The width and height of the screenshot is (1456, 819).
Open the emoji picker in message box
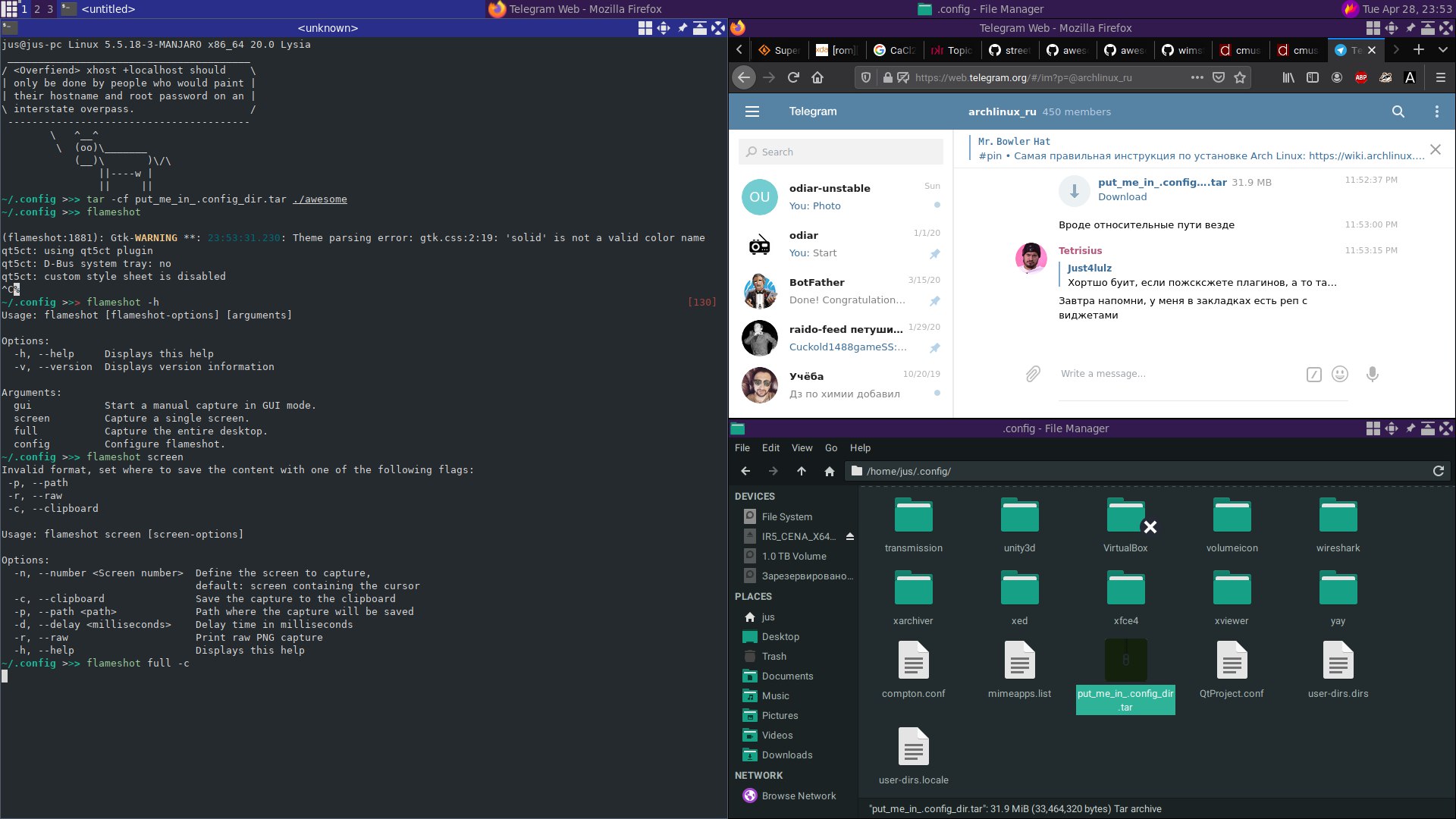point(1340,374)
